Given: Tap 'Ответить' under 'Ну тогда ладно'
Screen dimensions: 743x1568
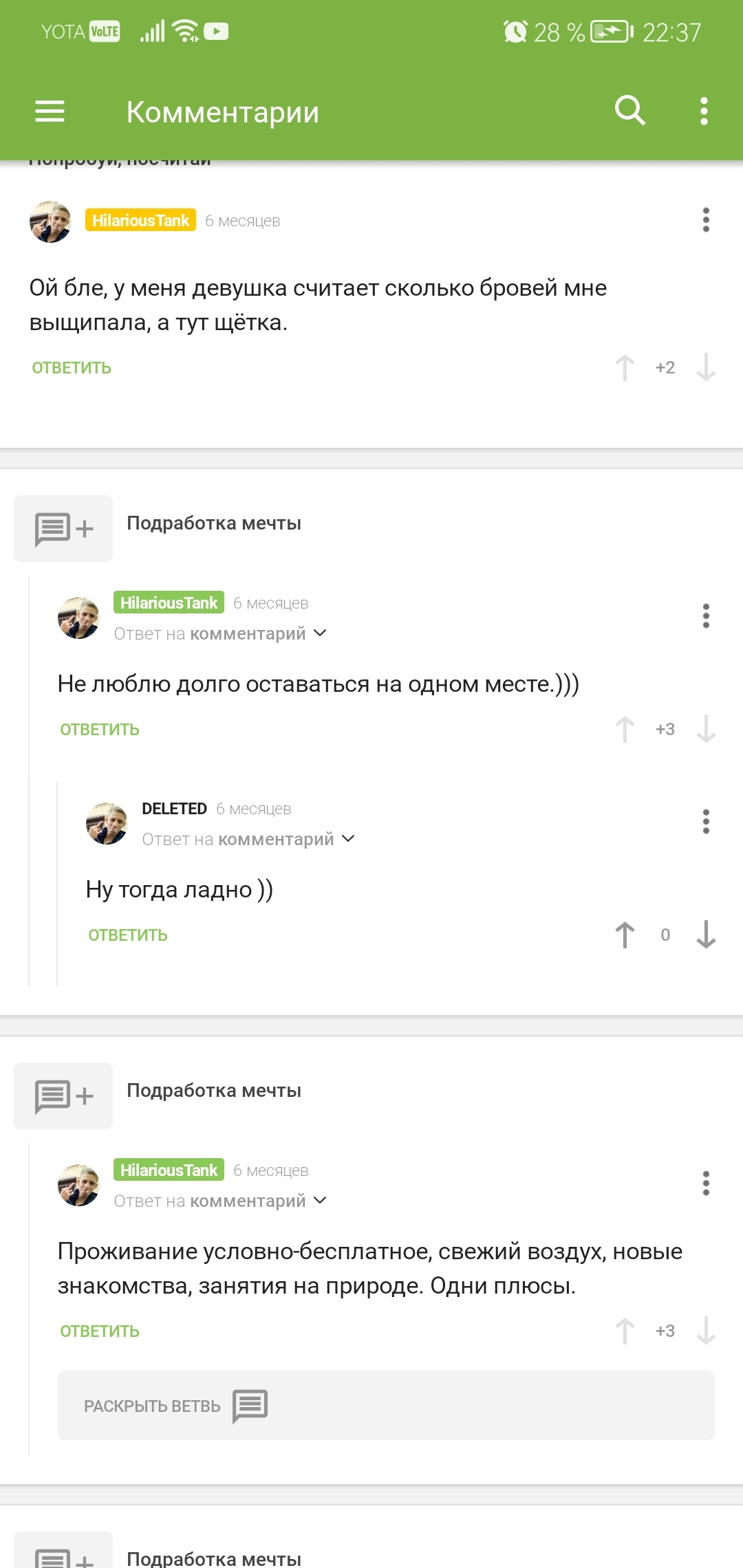Looking at the screenshot, I should pos(128,935).
